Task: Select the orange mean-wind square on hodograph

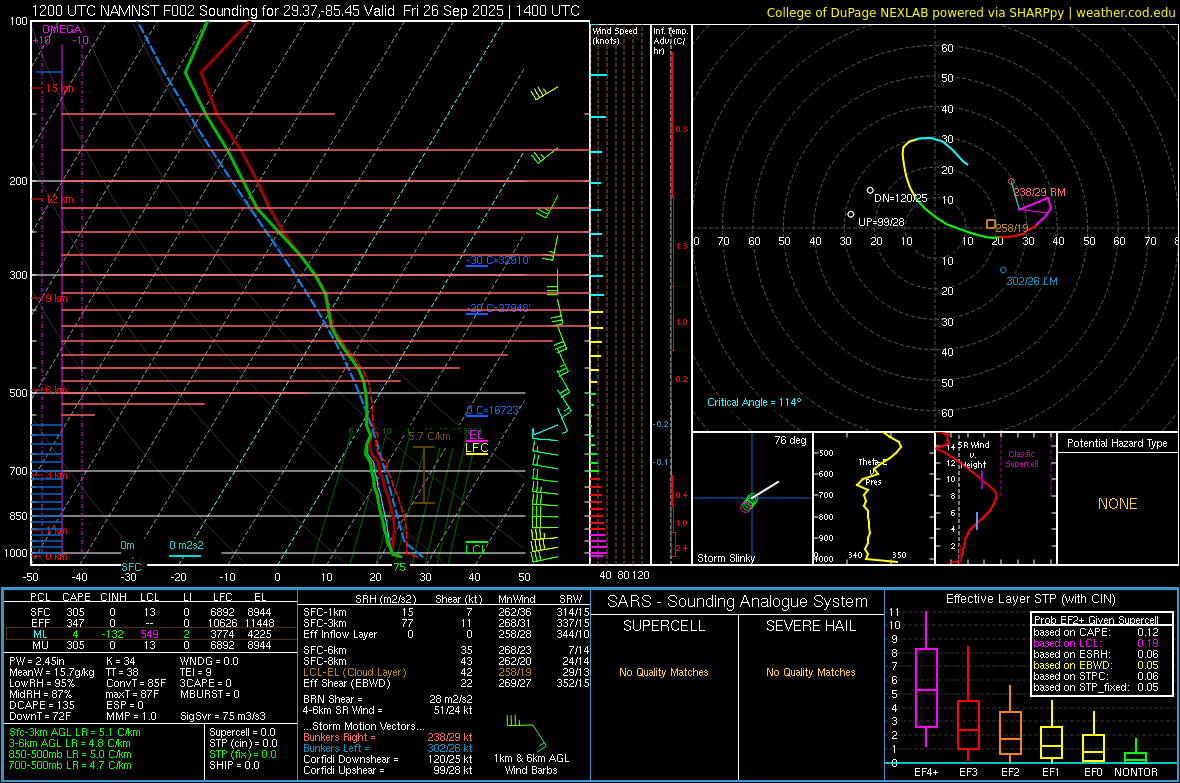Action: 991,224
